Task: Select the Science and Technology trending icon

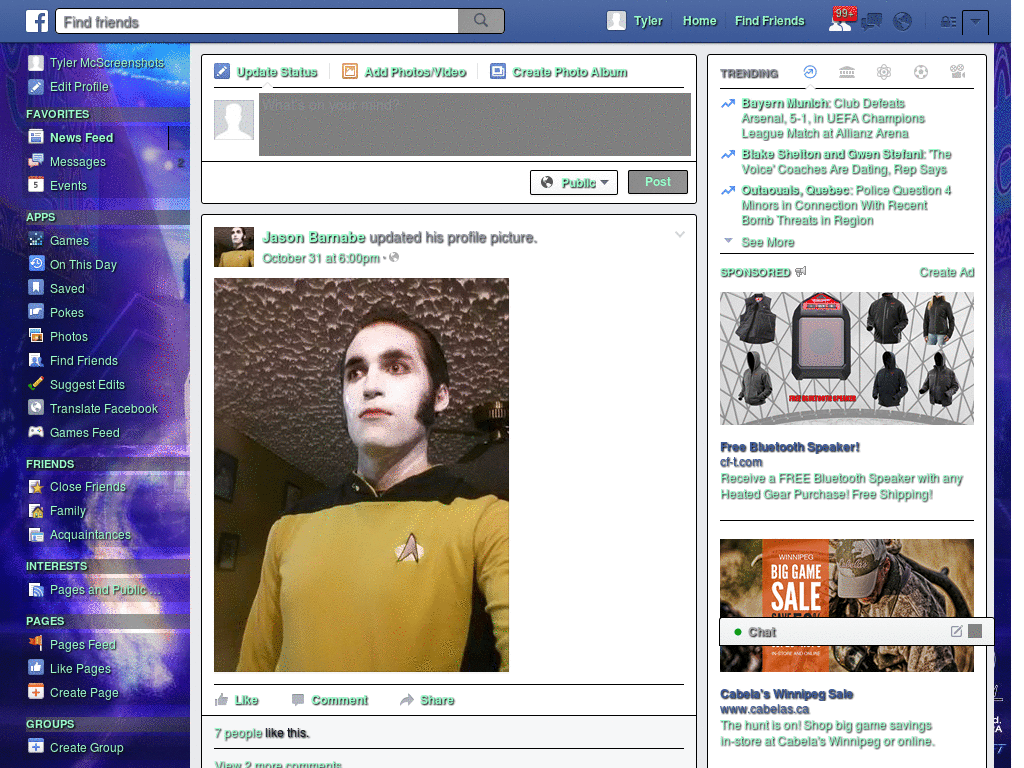Action: click(884, 72)
